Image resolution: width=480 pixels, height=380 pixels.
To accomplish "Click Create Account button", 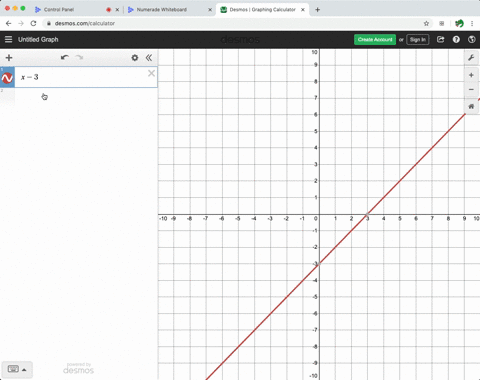I will 375,39.
